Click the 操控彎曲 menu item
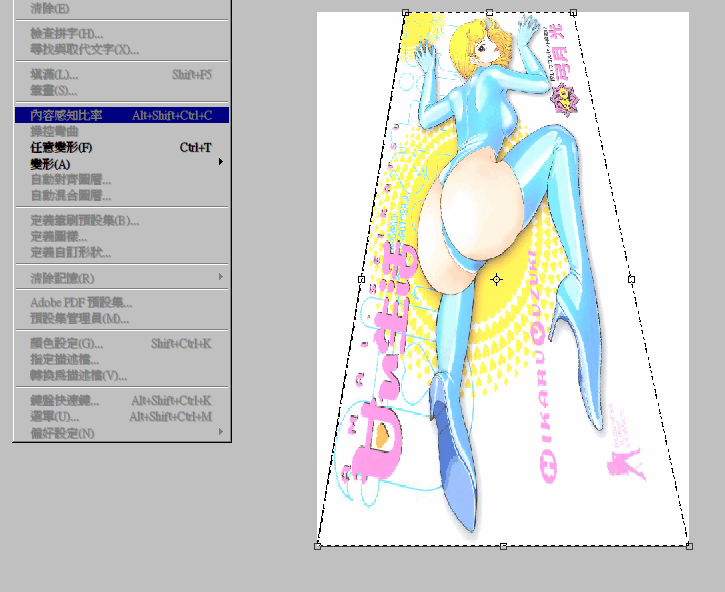Image resolution: width=725 pixels, height=592 pixels. click(122, 131)
